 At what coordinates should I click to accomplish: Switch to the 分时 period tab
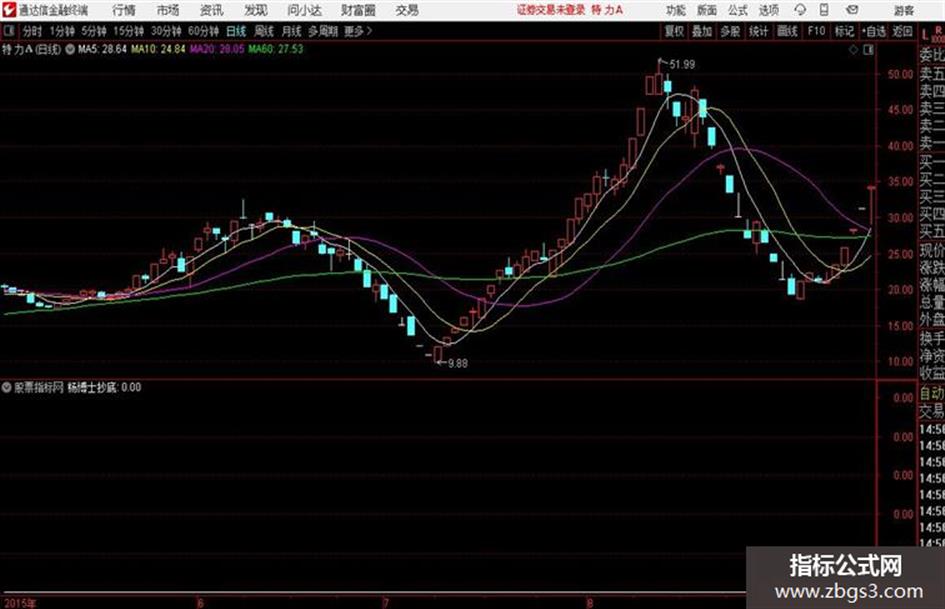pos(33,31)
